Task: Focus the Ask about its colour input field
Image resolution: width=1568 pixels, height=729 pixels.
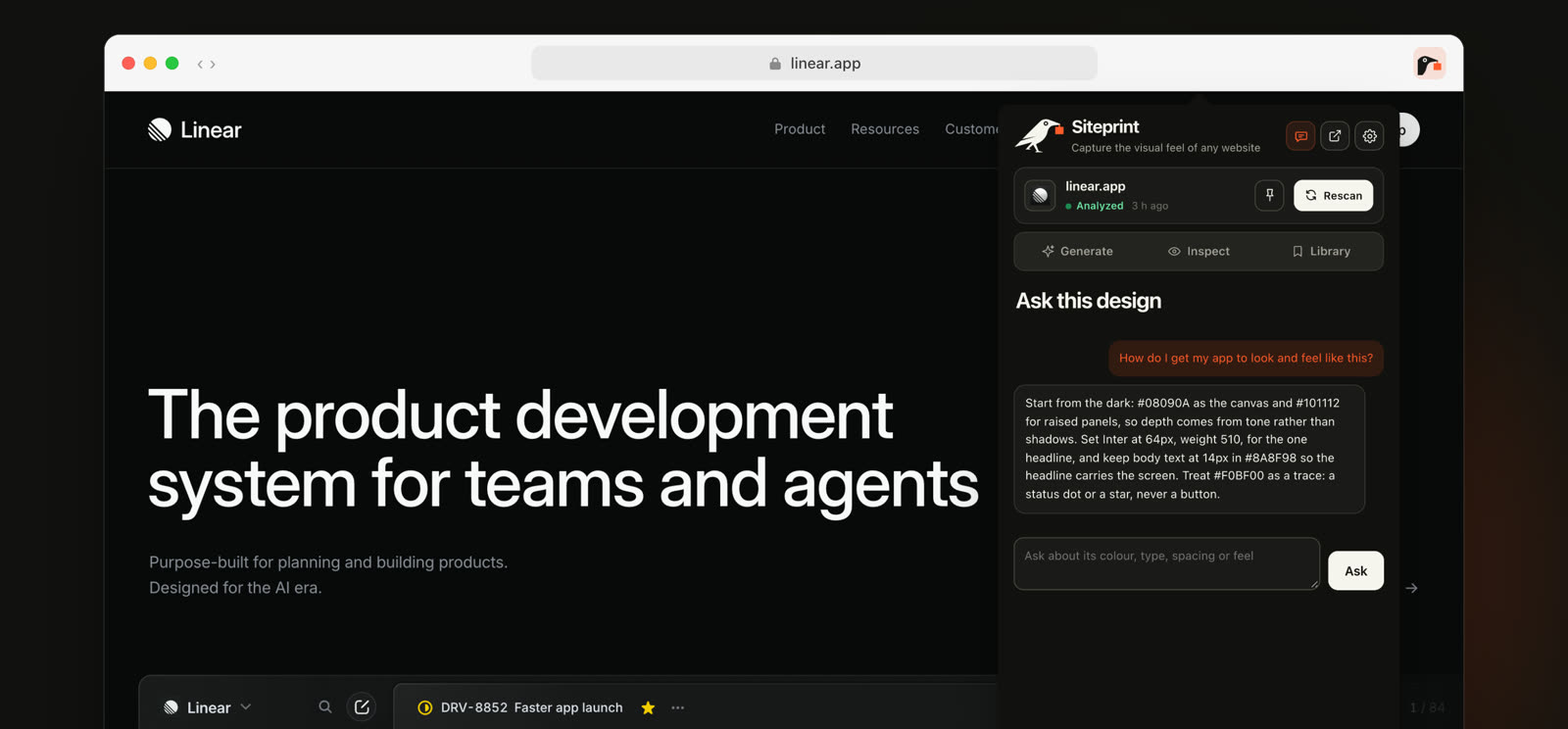Action: coord(1166,563)
